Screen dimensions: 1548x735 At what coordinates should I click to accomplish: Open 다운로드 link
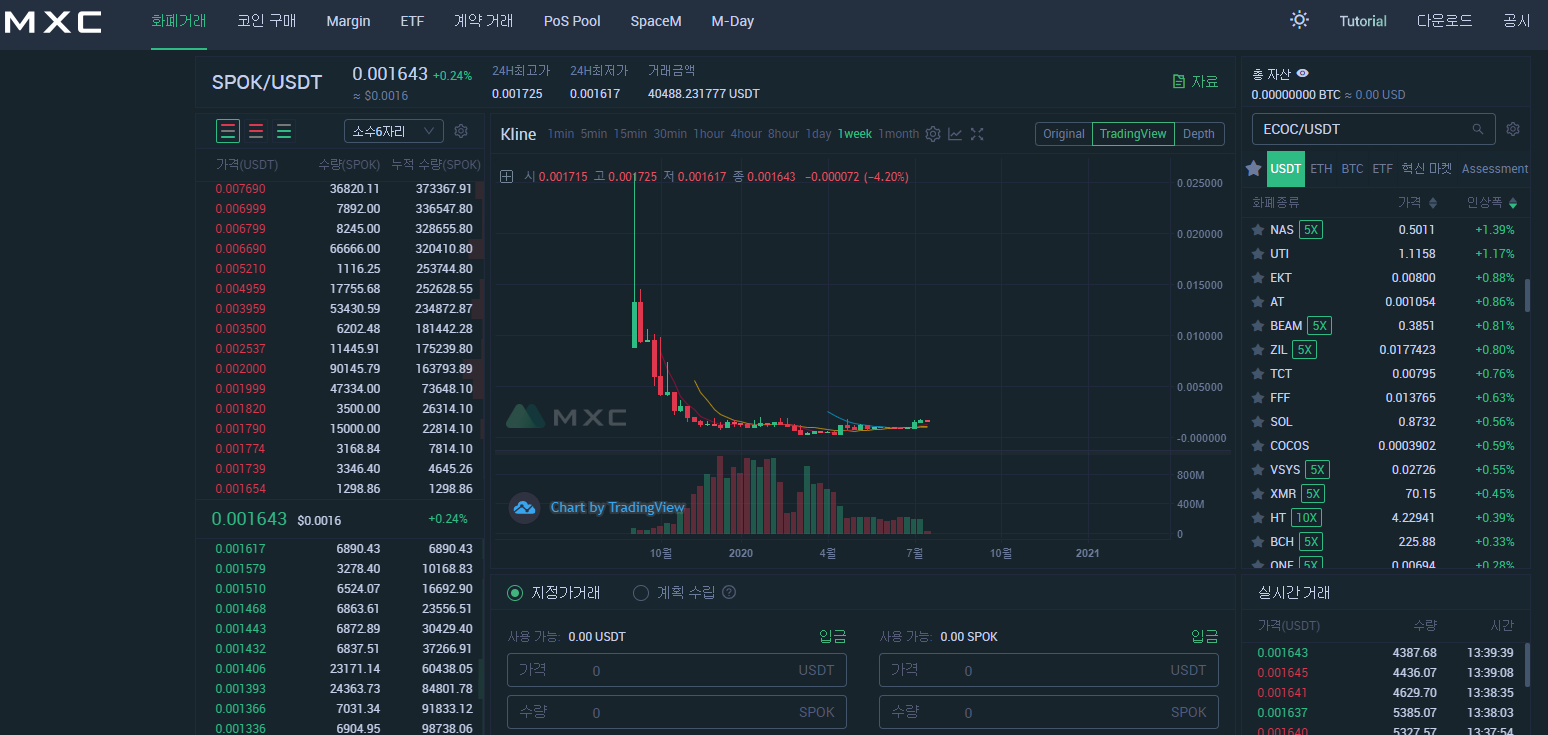[x=1444, y=21]
